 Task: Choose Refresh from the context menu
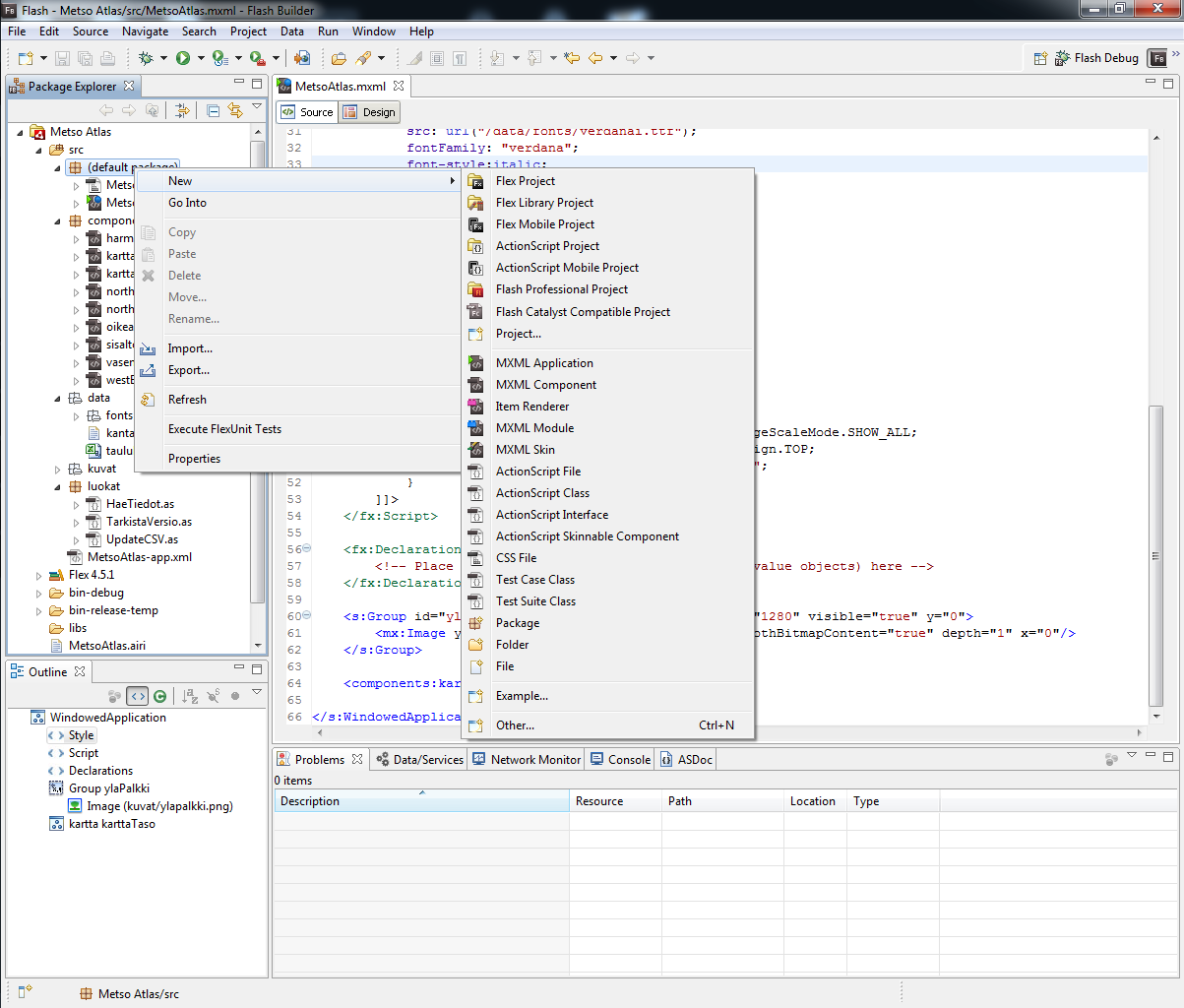pyautogui.click(x=298, y=400)
